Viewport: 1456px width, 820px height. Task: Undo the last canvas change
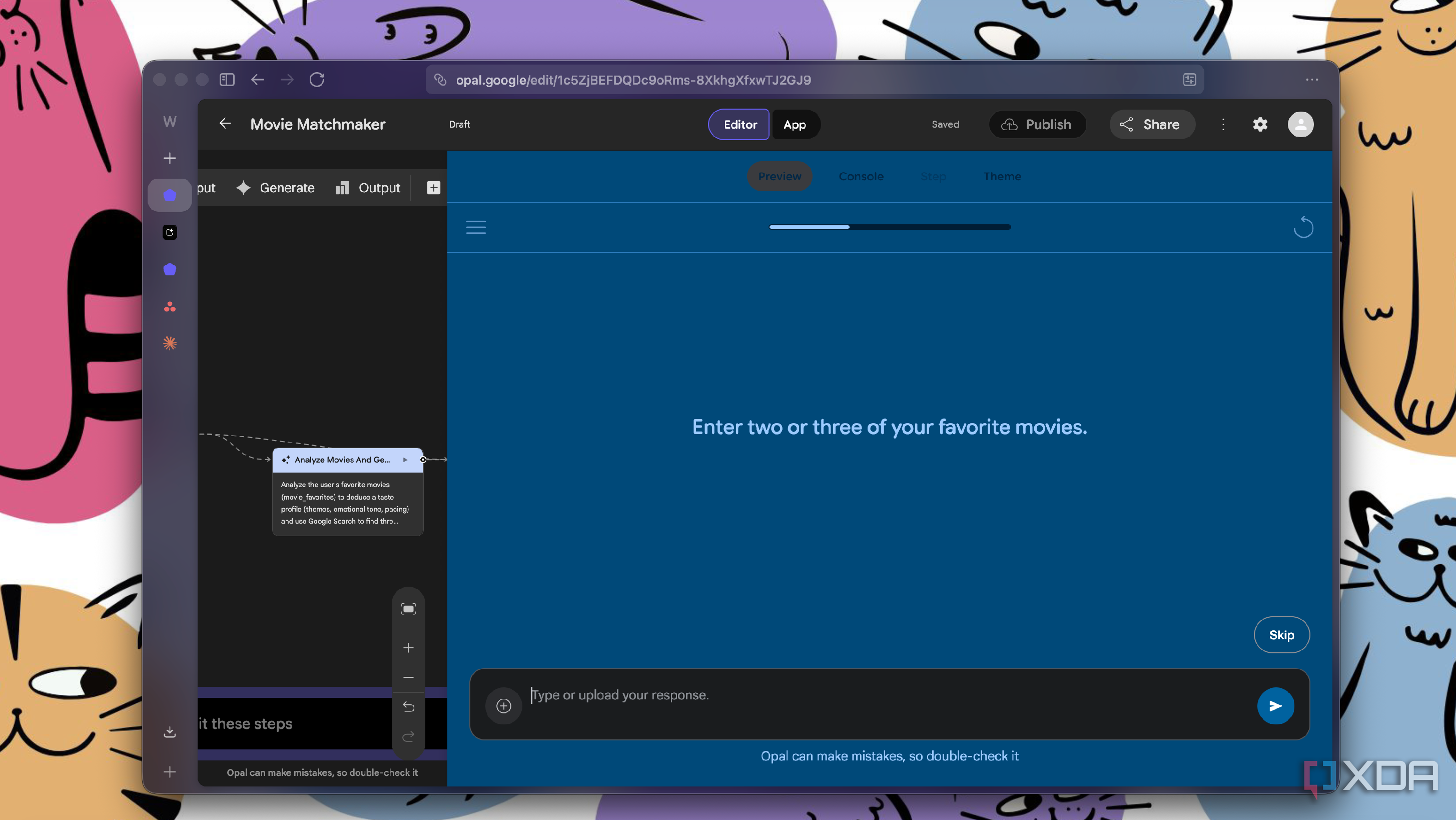tap(408, 707)
